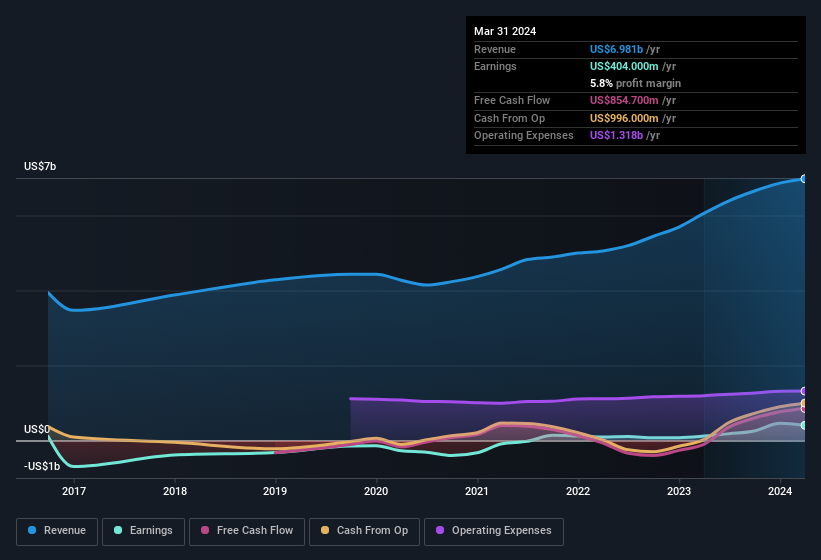Click the Mar 31 2024 tooltip date

click(x=505, y=31)
